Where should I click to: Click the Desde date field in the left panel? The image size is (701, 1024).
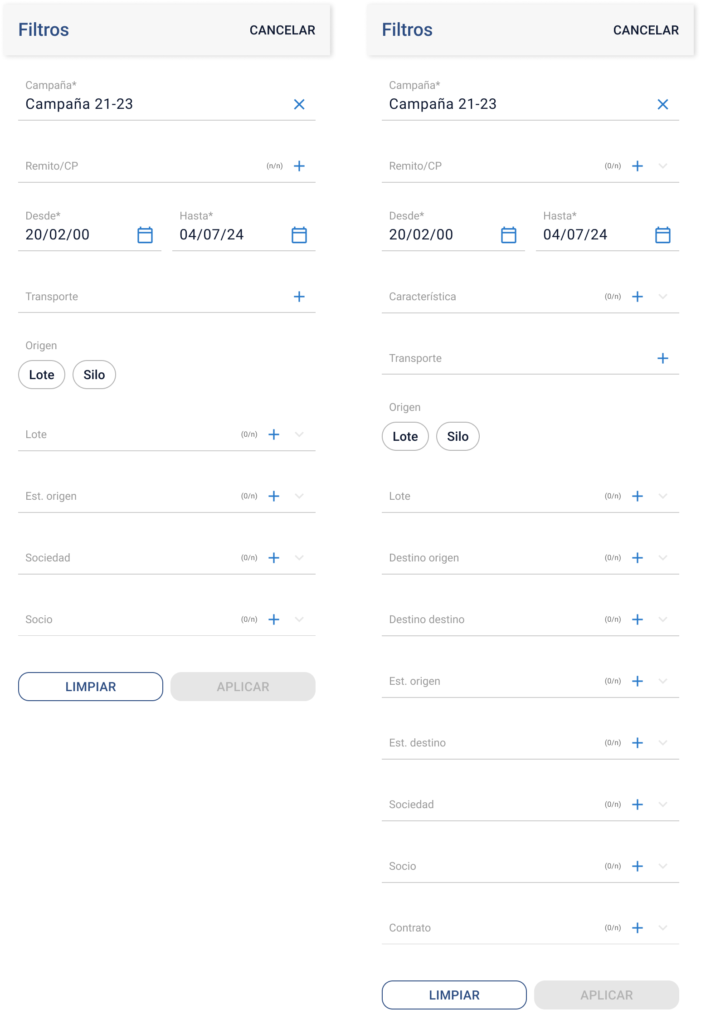tap(75, 235)
